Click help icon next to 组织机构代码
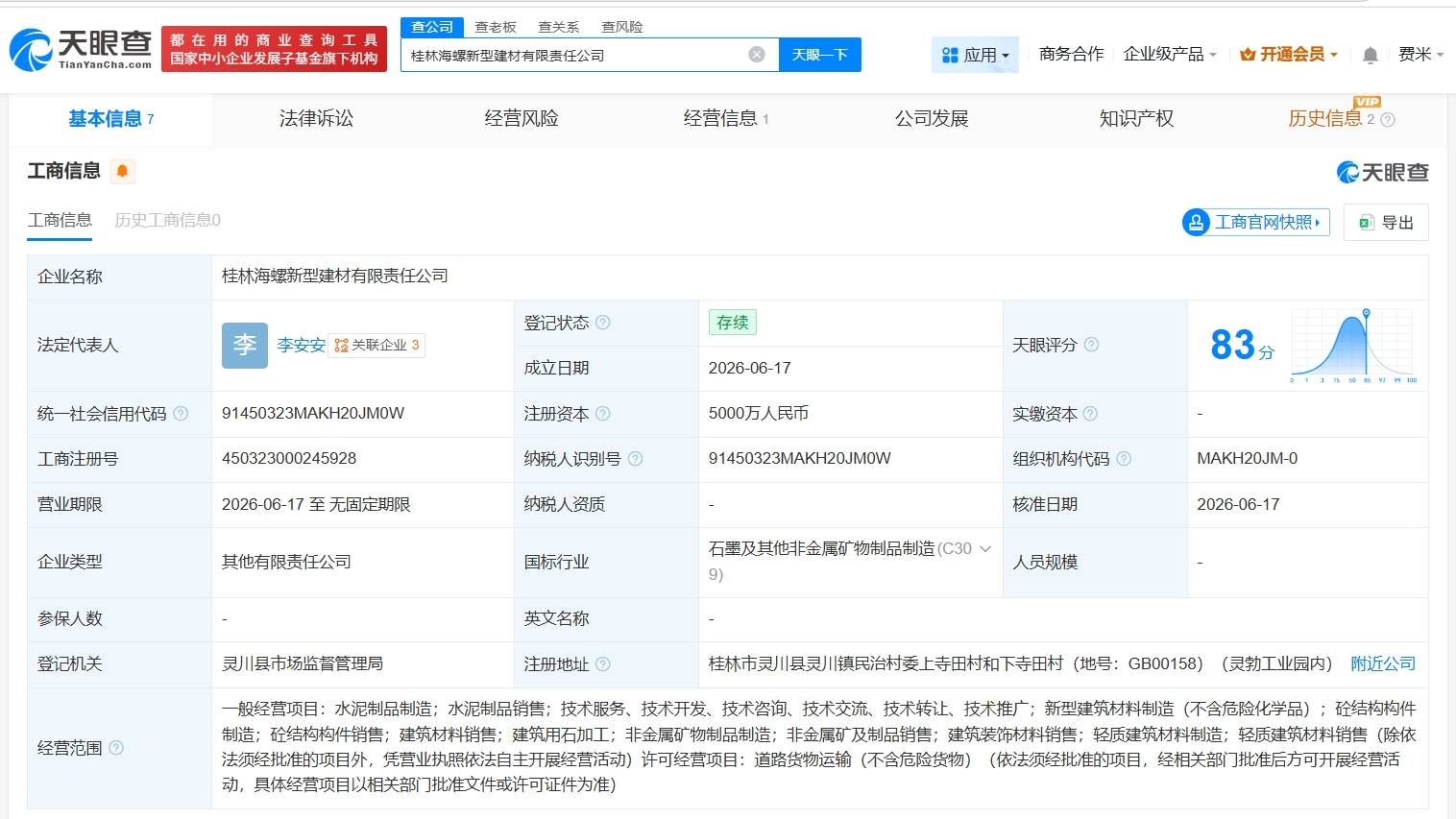 (x=1124, y=459)
